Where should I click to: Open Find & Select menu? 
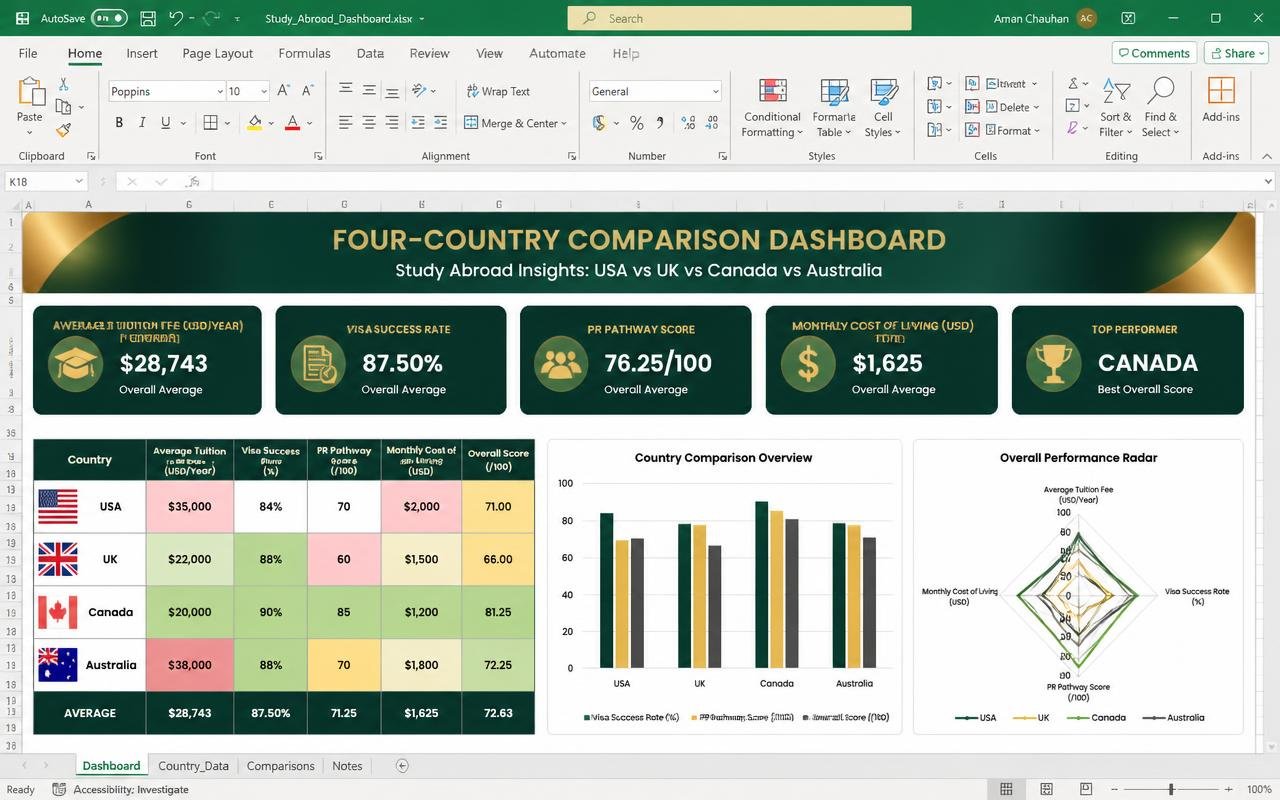pos(1160,109)
